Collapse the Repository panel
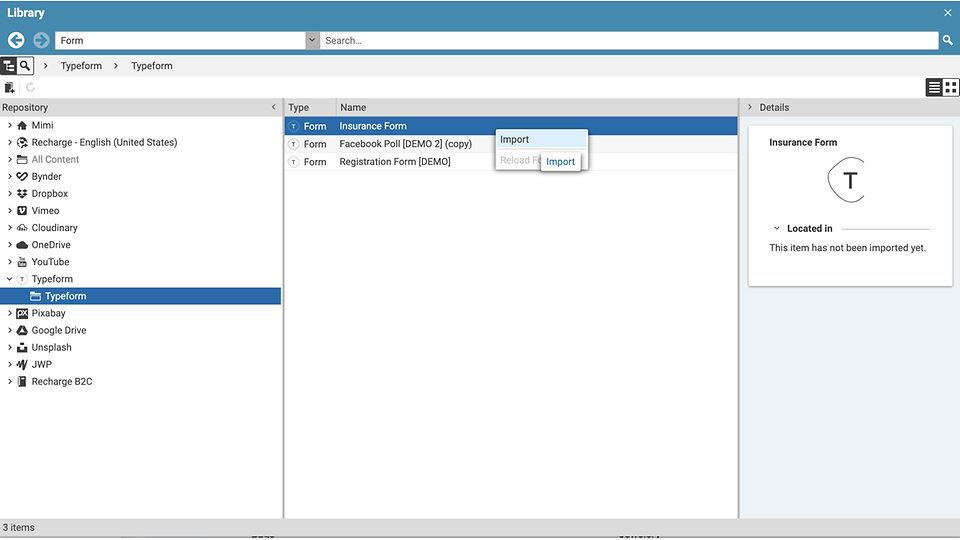This screenshot has width=960, height=540. [274, 107]
